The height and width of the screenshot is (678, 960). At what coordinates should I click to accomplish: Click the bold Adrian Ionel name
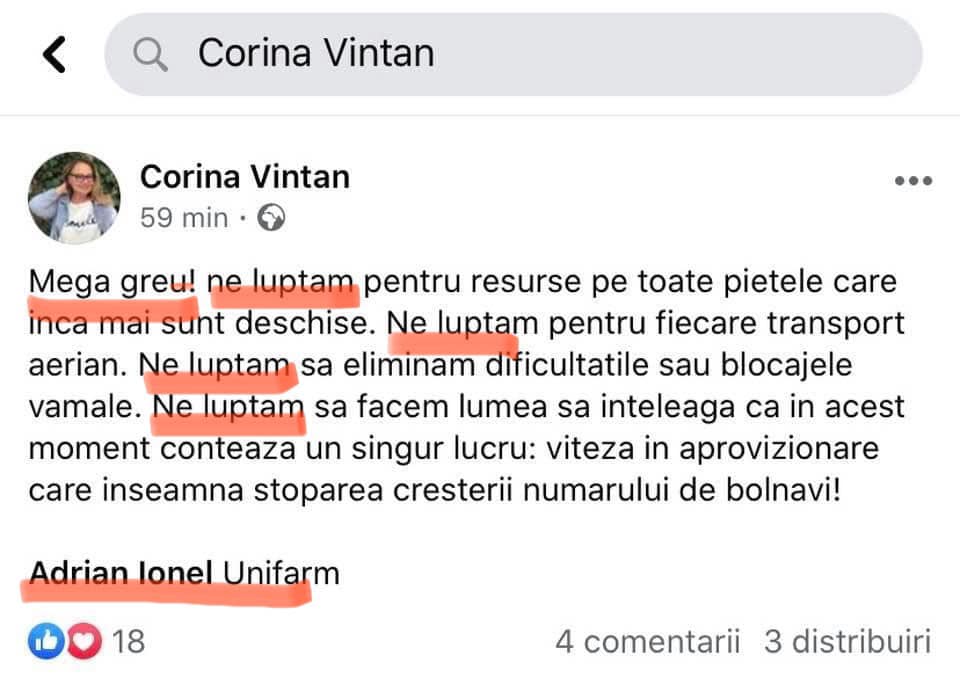pos(121,573)
